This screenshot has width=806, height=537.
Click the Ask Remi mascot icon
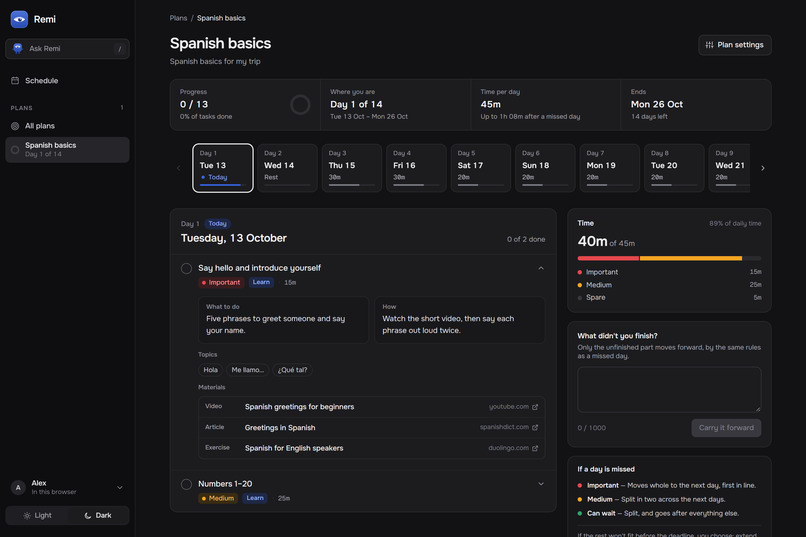(x=17, y=48)
